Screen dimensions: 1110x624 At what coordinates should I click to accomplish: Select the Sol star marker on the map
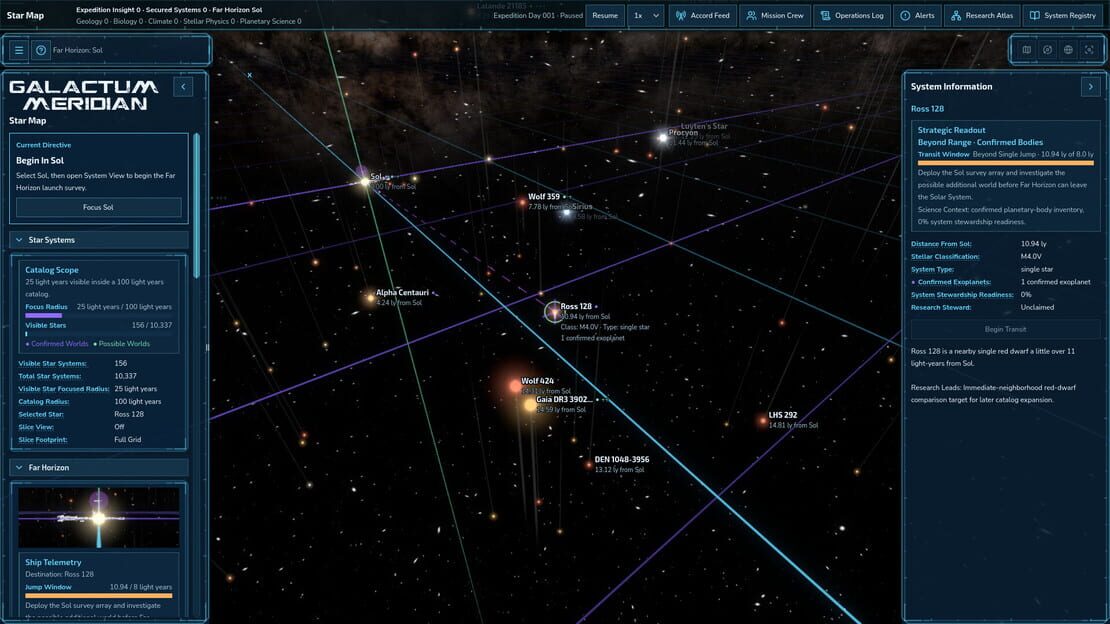(x=365, y=182)
